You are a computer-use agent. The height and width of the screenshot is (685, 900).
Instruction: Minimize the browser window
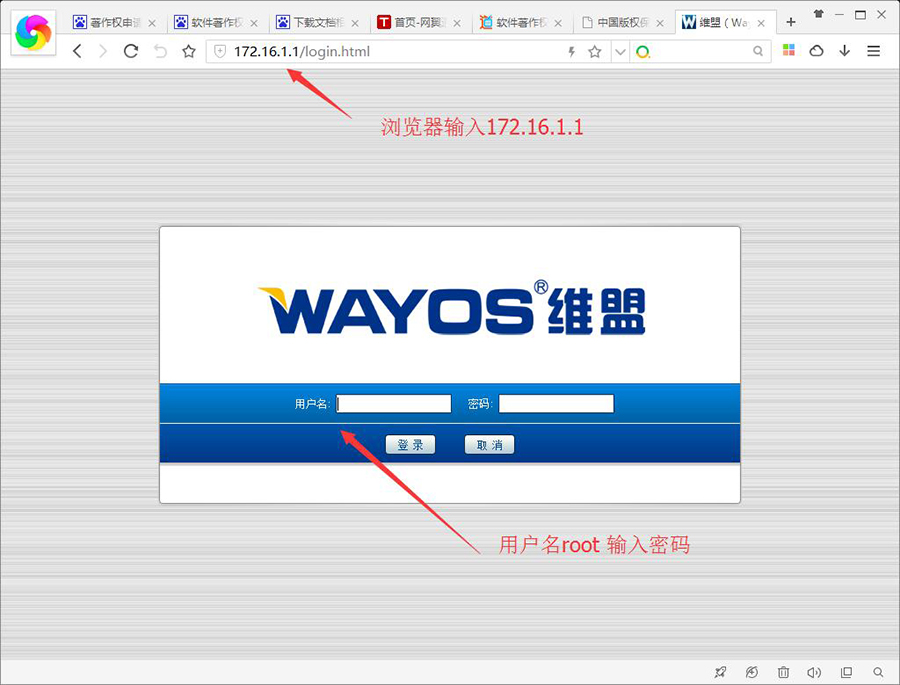(839, 14)
